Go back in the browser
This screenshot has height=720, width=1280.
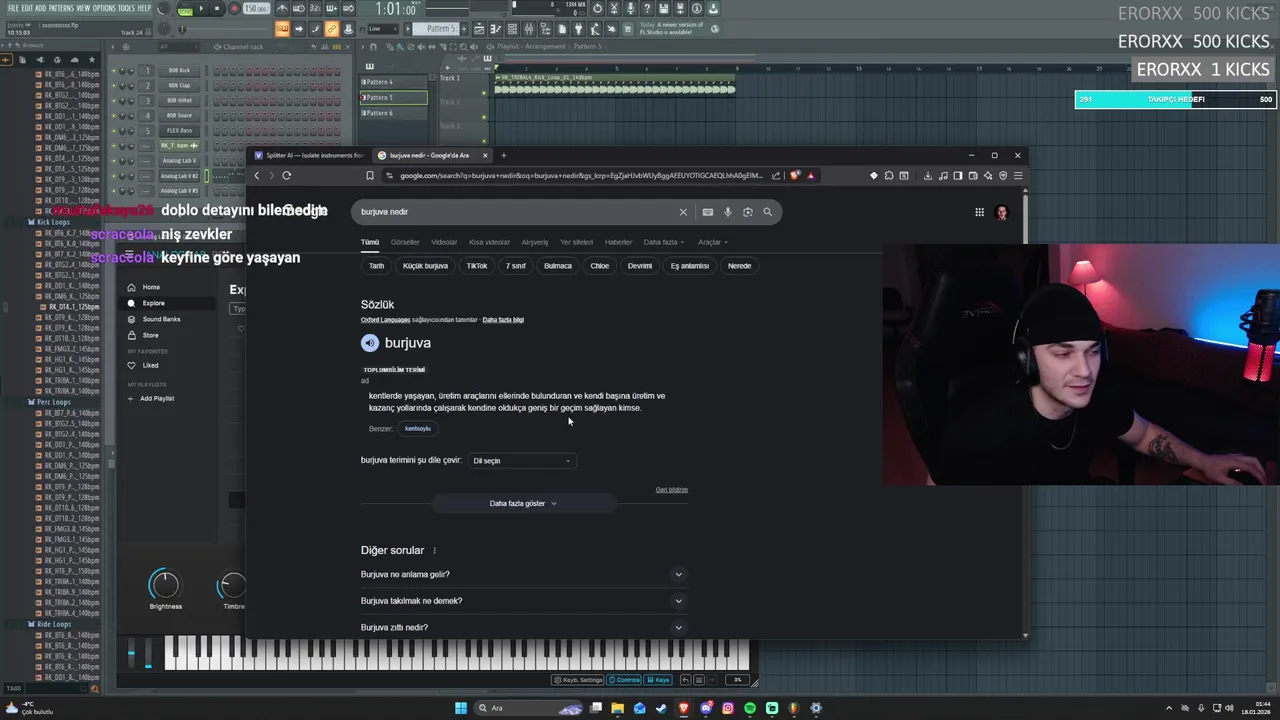(x=256, y=175)
